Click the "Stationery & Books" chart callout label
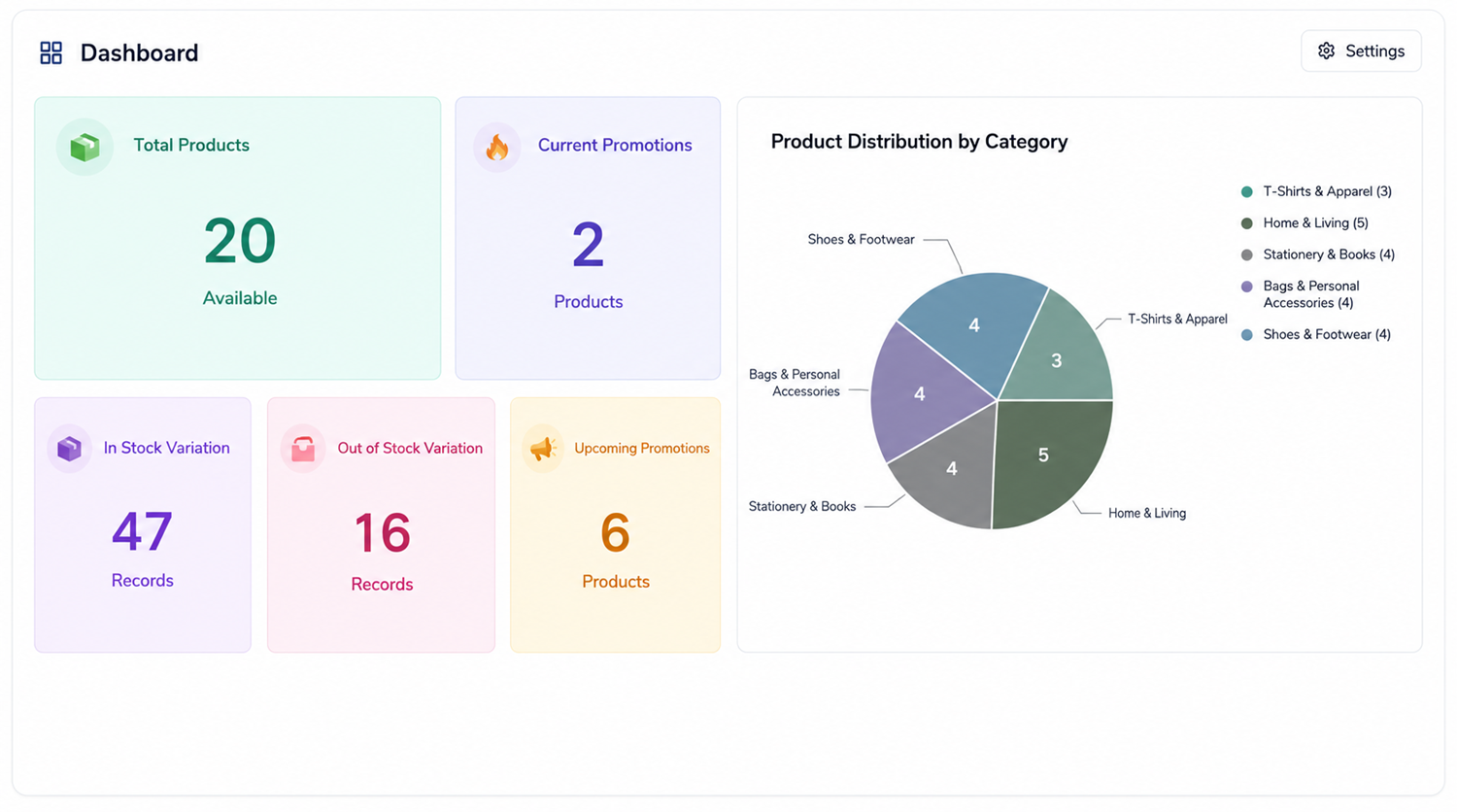 pos(802,506)
